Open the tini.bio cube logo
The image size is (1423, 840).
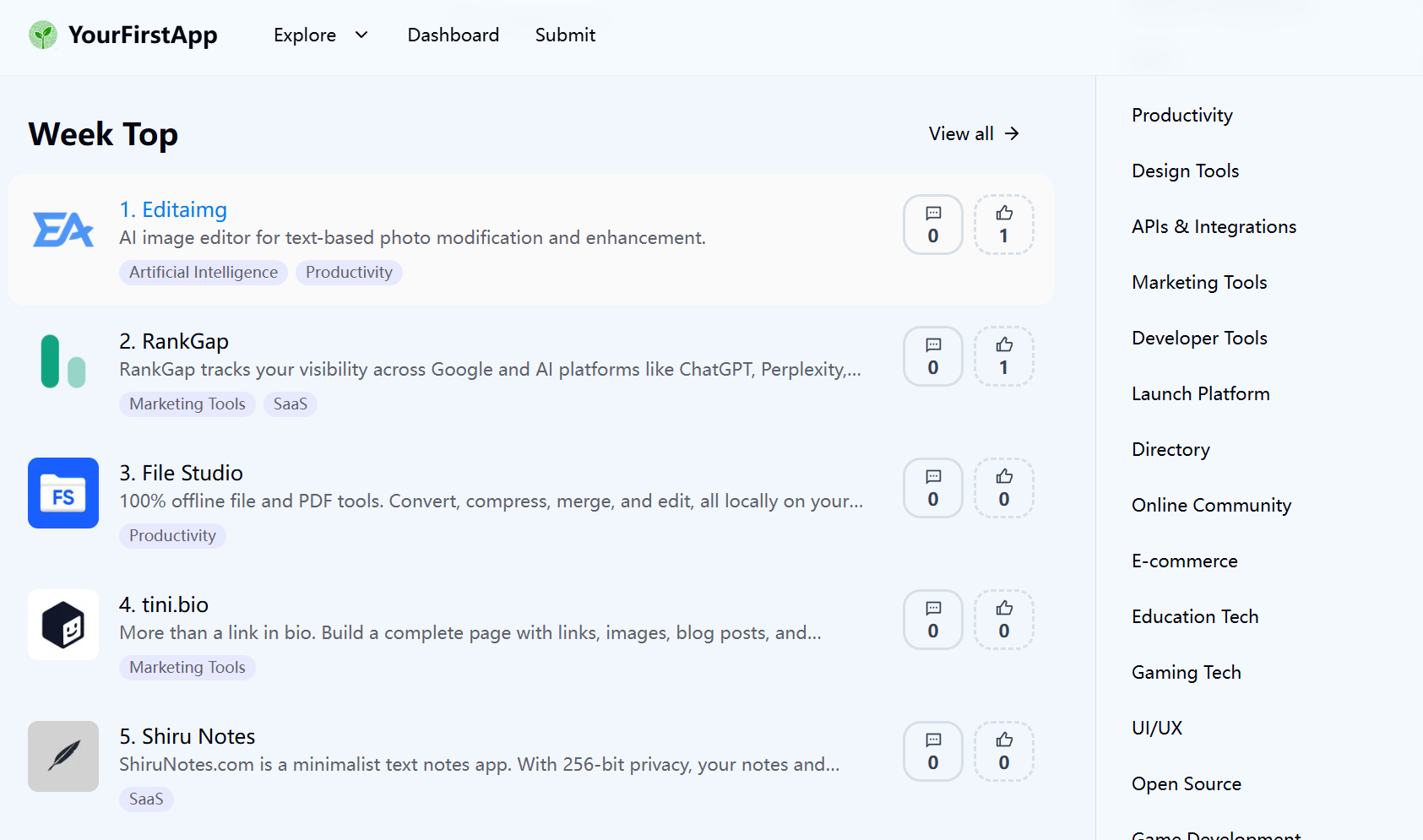coord(63,625)
